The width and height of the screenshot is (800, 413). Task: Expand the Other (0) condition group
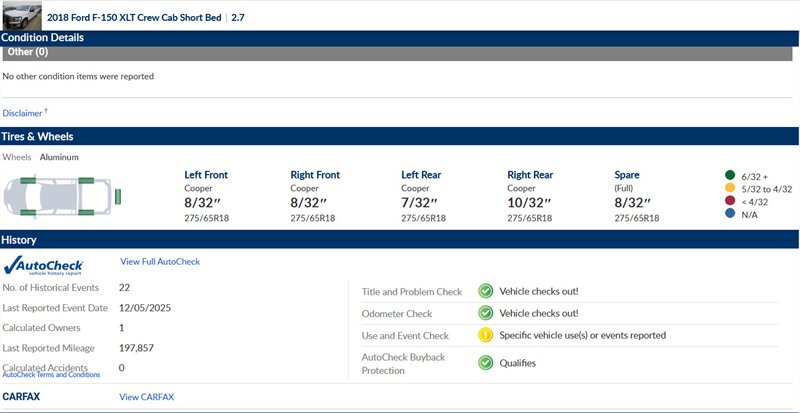(x=400, y=53)
